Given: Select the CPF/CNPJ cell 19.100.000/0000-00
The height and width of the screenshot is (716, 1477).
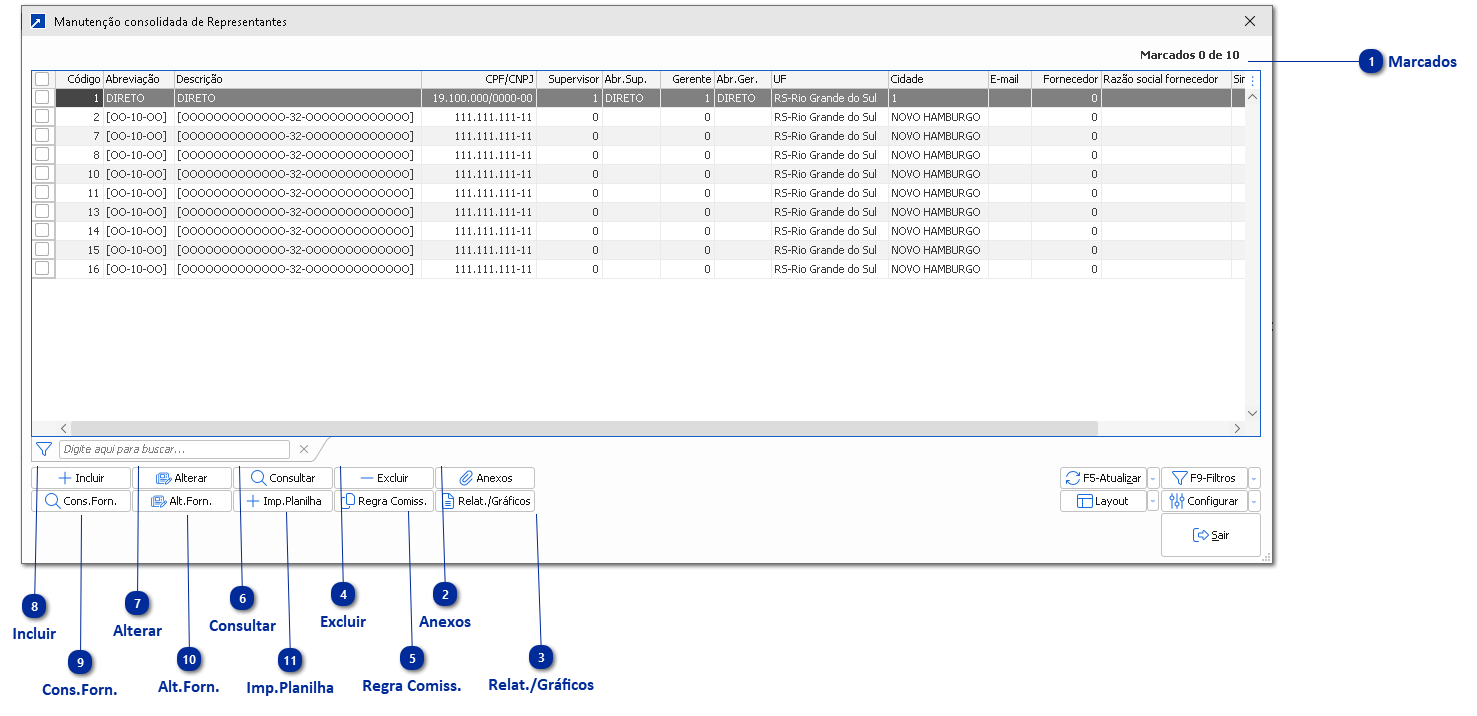Looking at the screenshot, I should [x=479, y=98].
